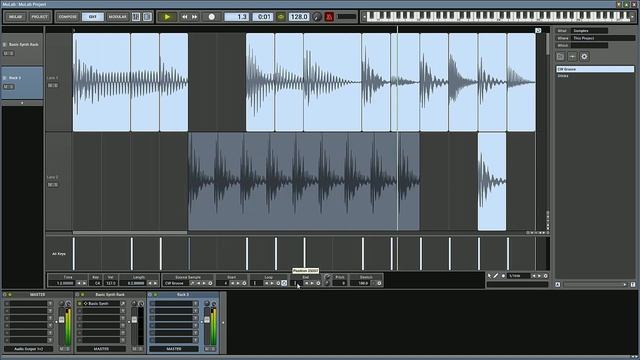Click the Record button in the transport

(x=211, y=17)
